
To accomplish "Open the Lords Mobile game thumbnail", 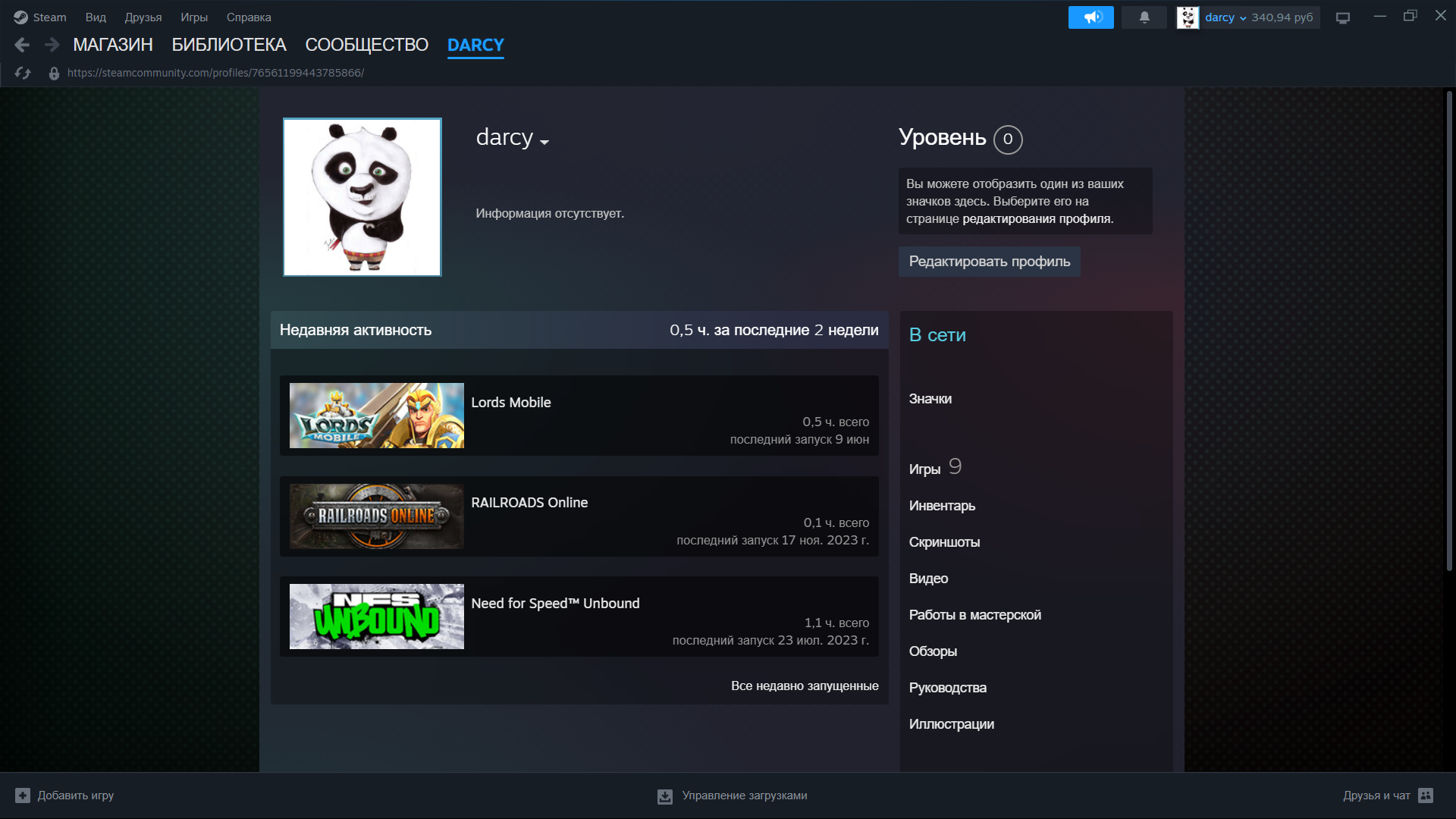I will coord(376,414).
